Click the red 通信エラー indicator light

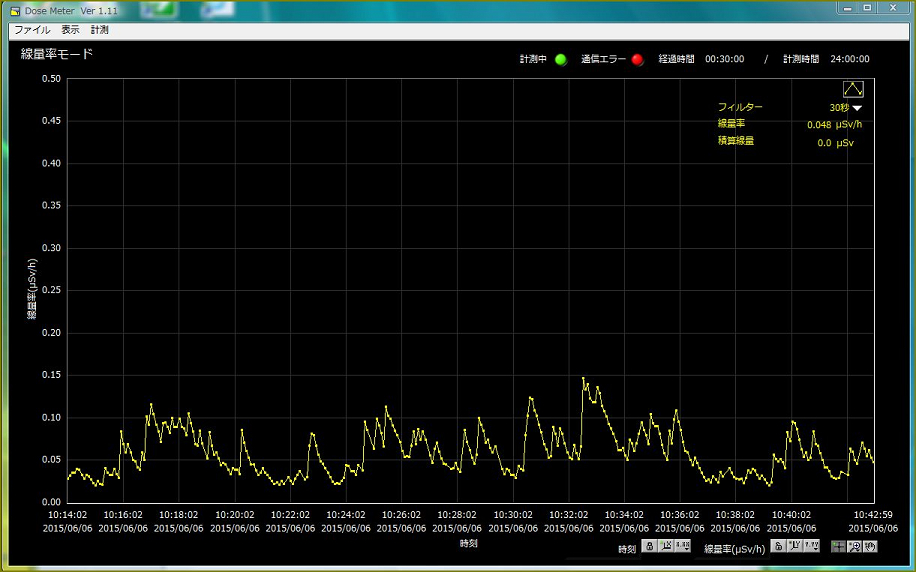[638, 59]
